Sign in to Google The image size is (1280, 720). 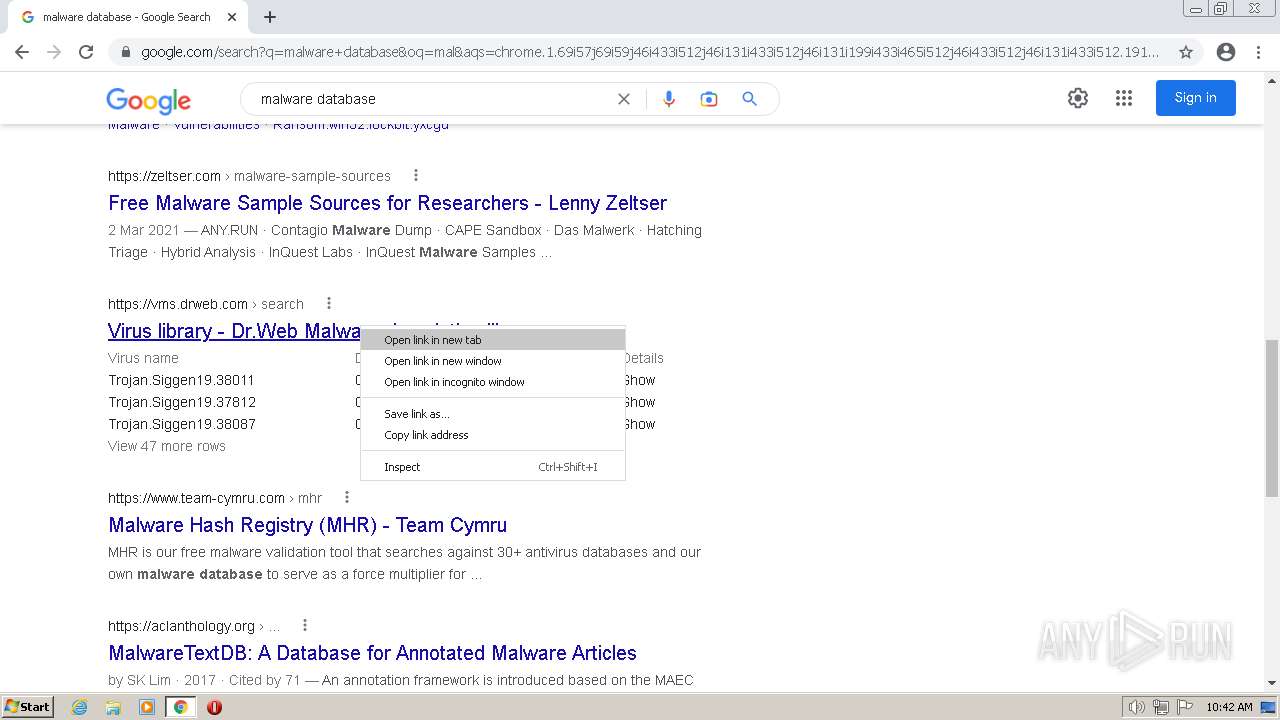1196,98
